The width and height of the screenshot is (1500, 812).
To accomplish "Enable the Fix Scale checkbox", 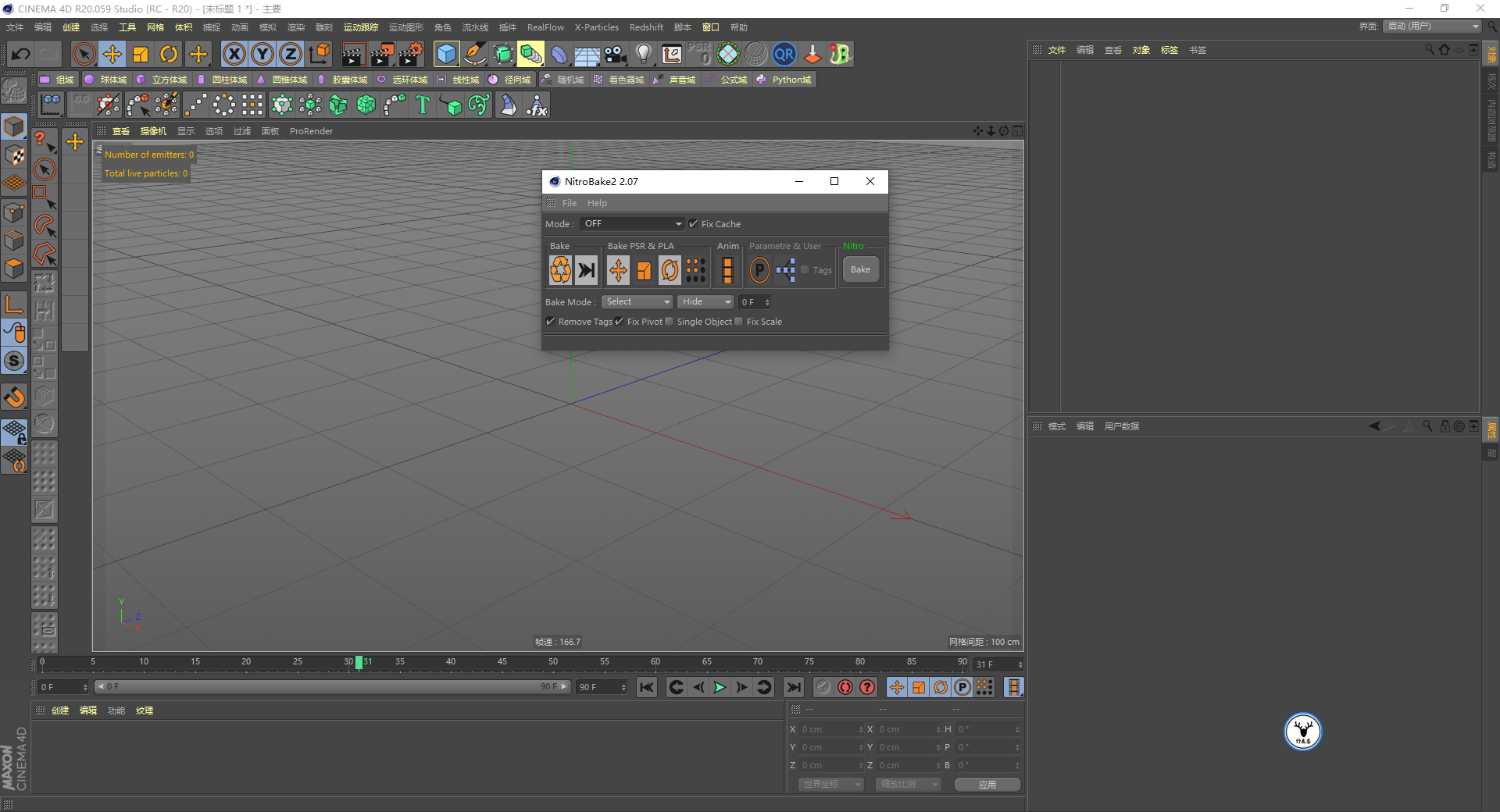I will click(x=738, y=322).
